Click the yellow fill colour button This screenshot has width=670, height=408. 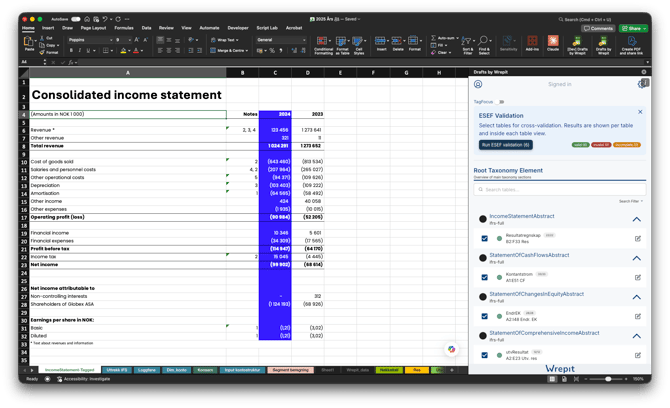click(x=123, y=50)
